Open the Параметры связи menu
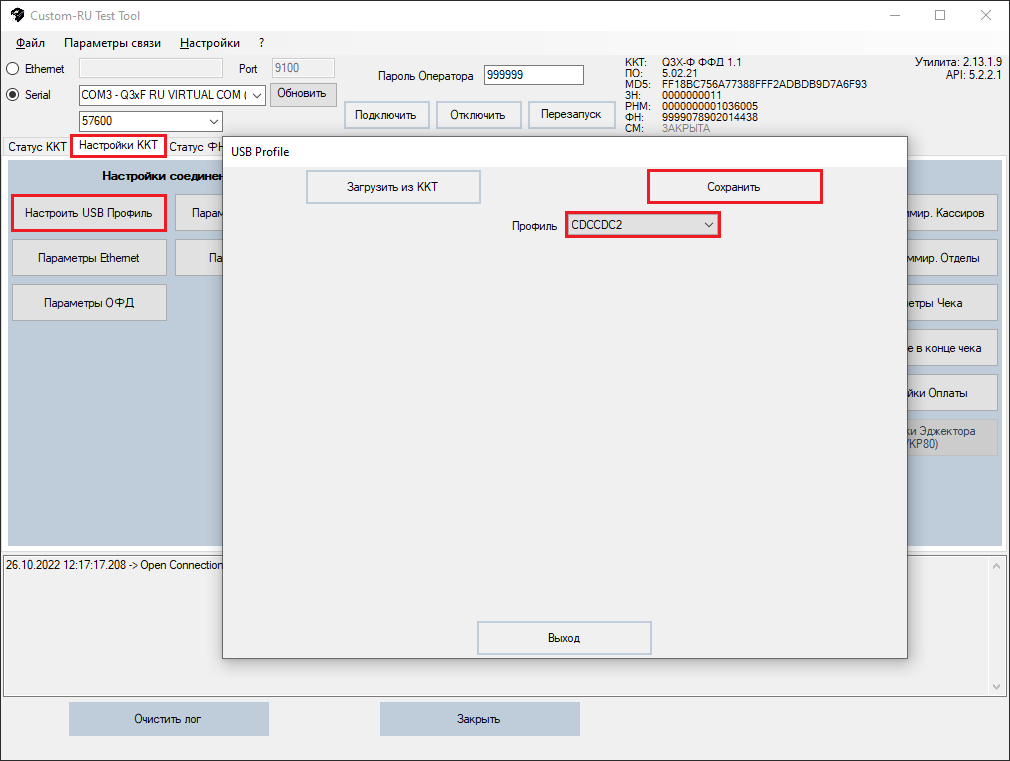The width and height of the screenshot is (1010, 761). point(112,43)
